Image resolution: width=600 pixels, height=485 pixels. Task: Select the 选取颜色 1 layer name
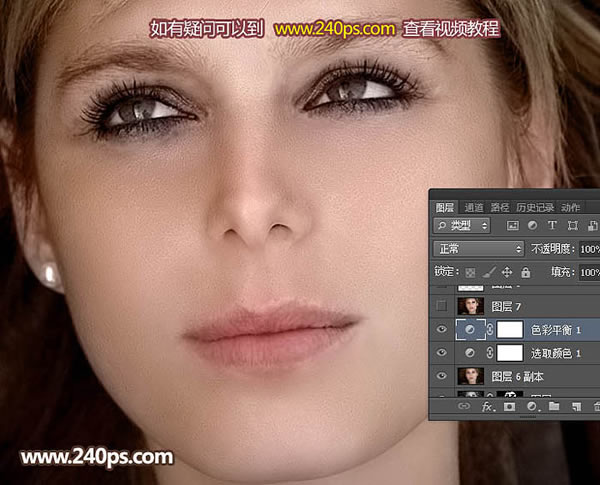point(556,353)
